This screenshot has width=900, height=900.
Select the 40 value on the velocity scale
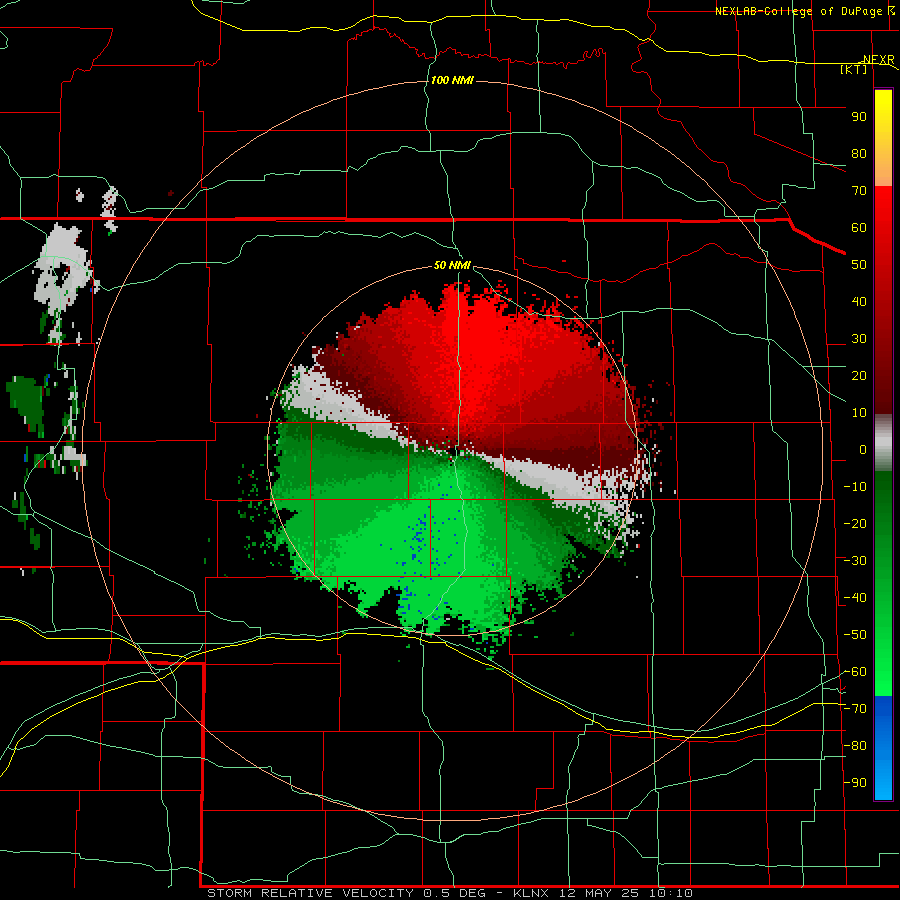859,301
